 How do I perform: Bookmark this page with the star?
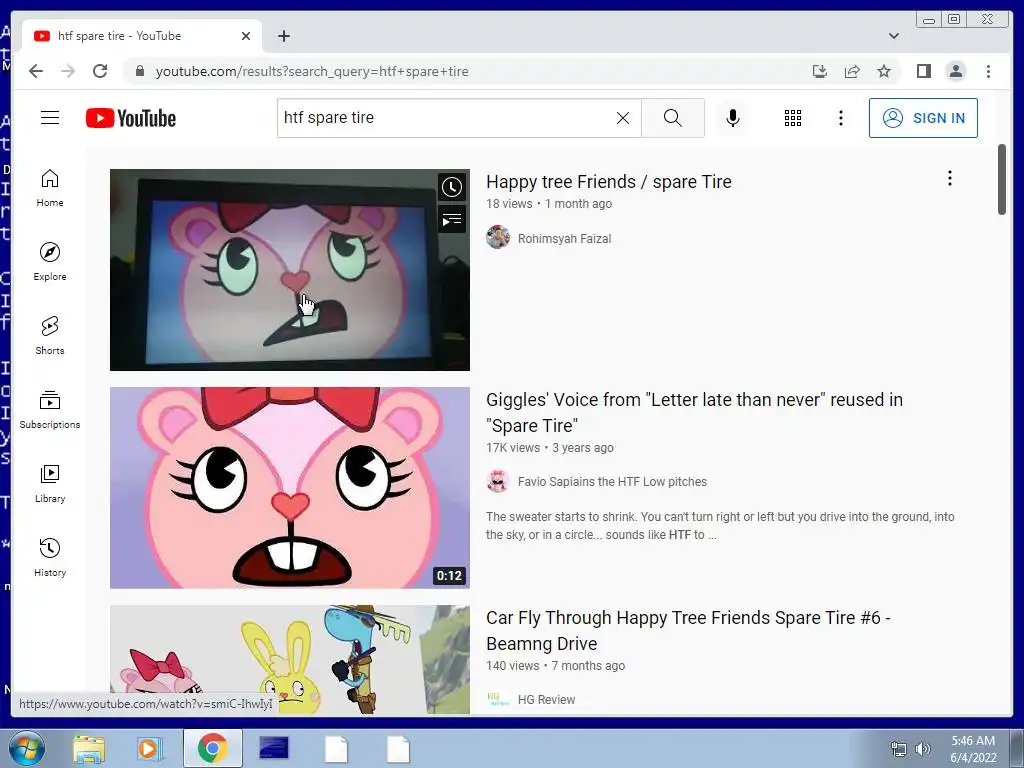tap(884, 71)
